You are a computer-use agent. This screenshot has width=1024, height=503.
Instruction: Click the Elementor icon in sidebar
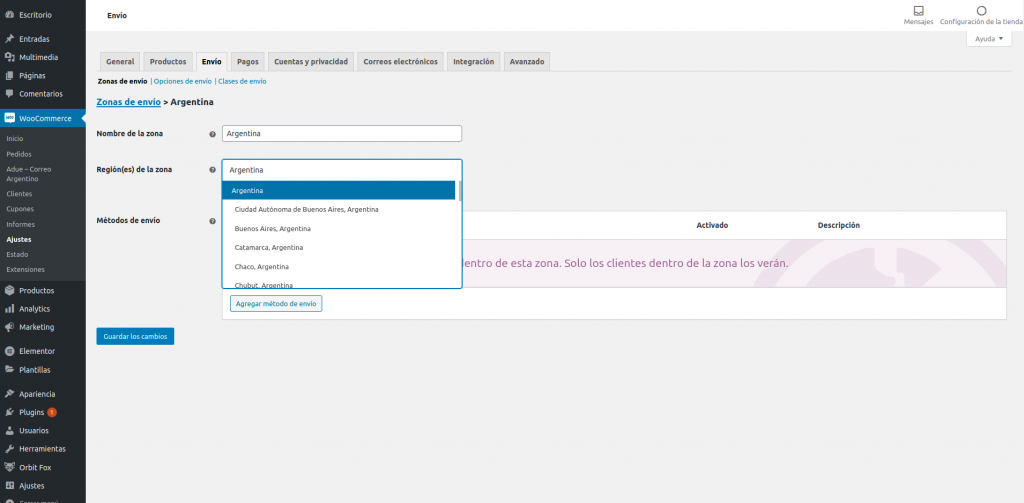click(10, 351)
